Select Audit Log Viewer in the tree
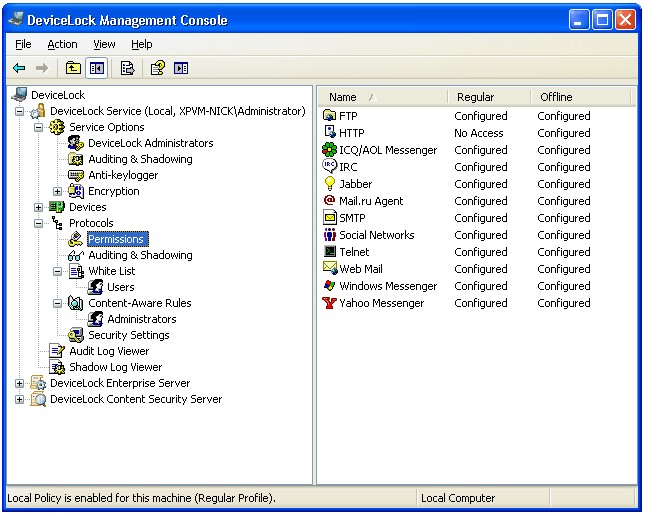Viewport: 645px width, 516px height. point(108,351)
